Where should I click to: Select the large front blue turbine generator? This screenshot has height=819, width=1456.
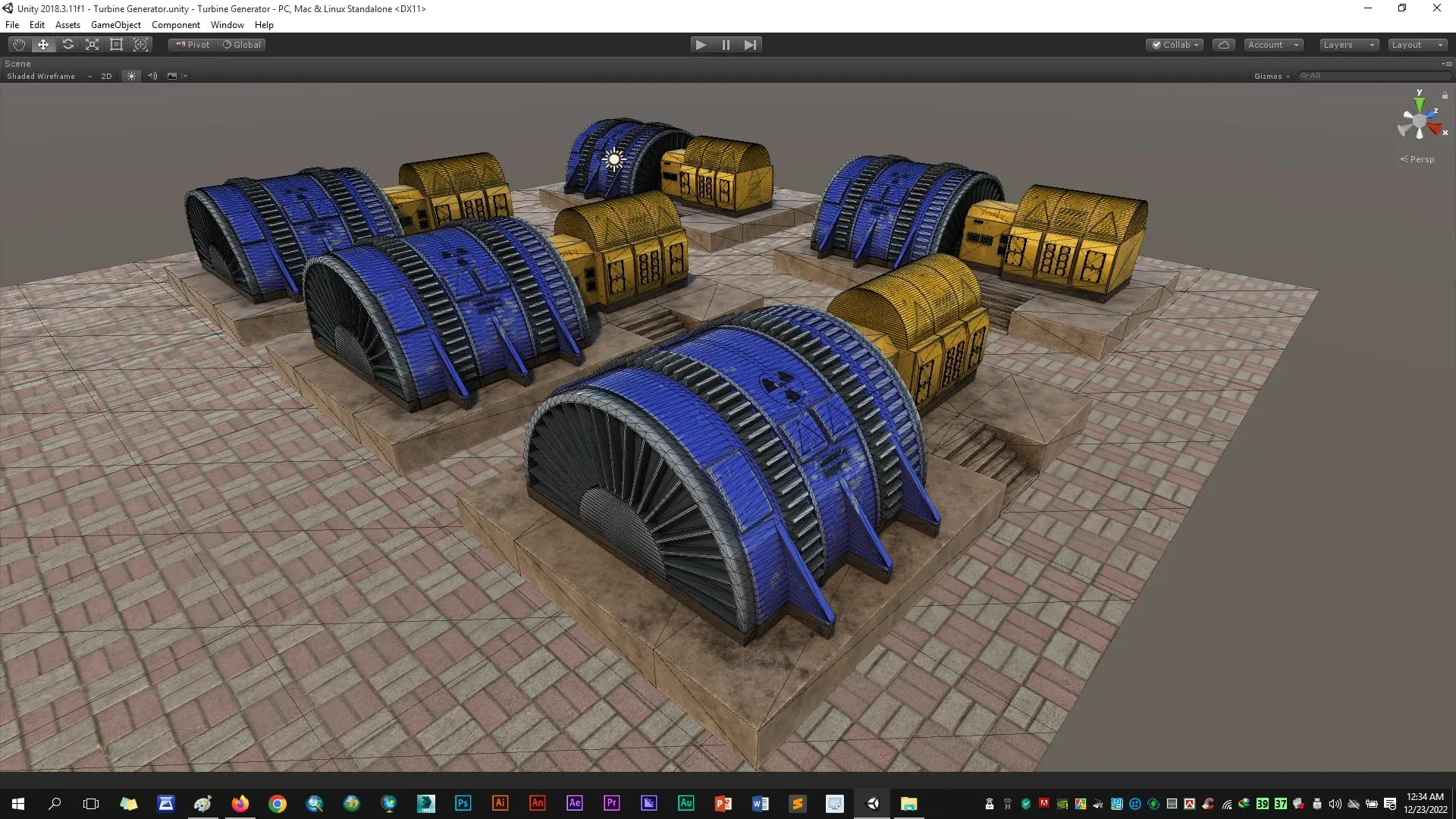[732, 474]
